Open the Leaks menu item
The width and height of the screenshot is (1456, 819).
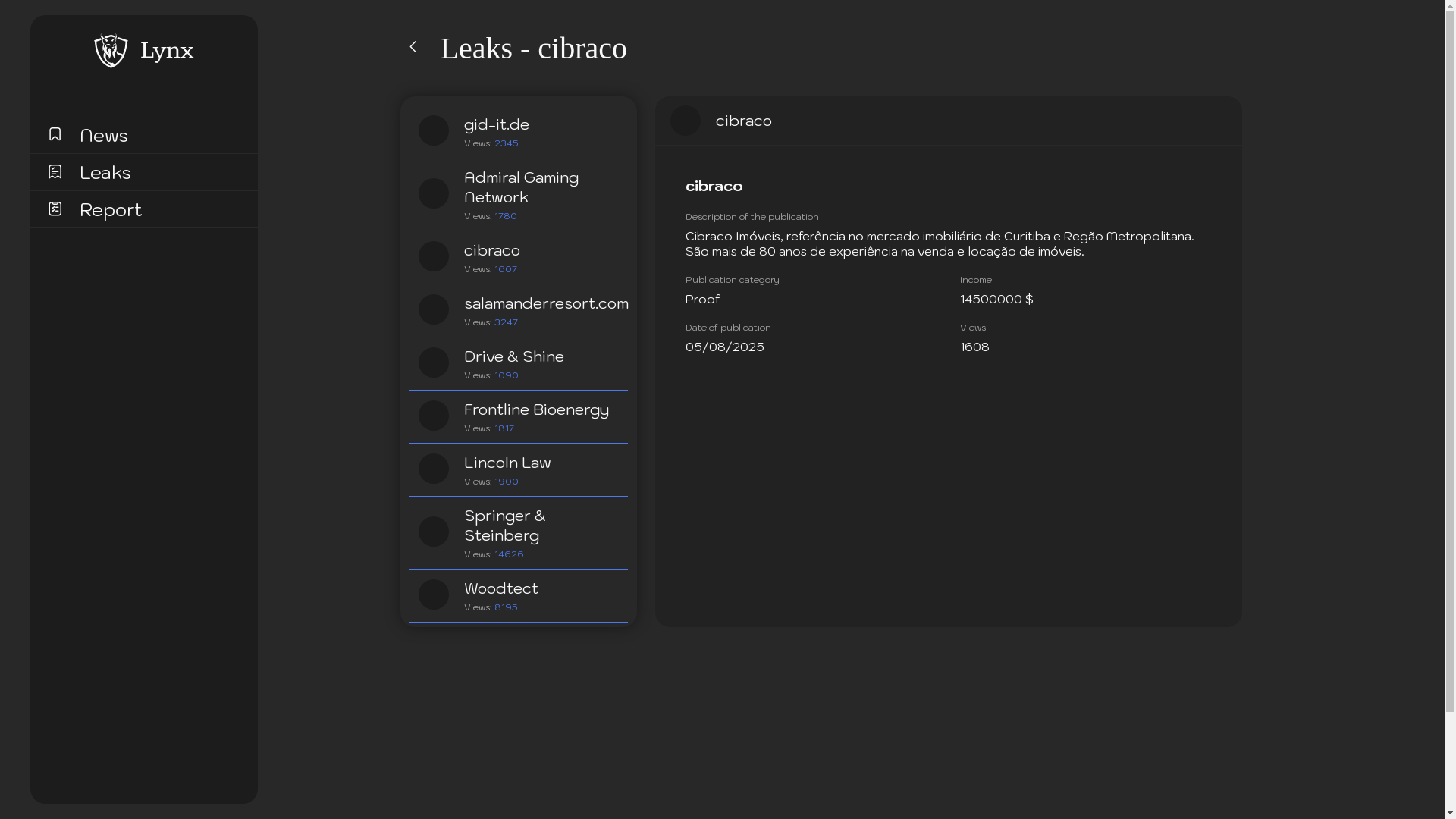click(105, 173)
